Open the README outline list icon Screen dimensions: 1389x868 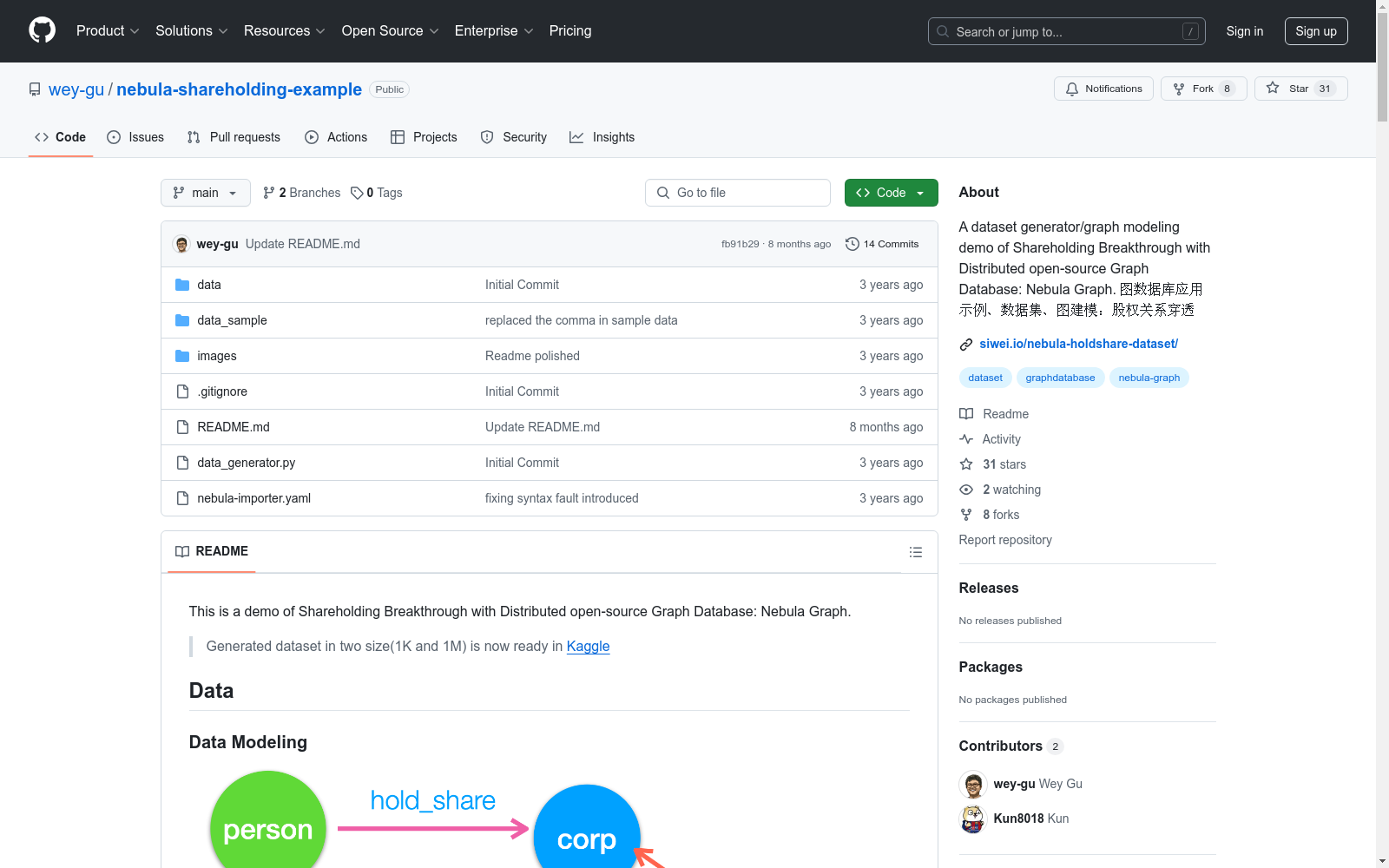pyautogui.click(x=915, y=552)
